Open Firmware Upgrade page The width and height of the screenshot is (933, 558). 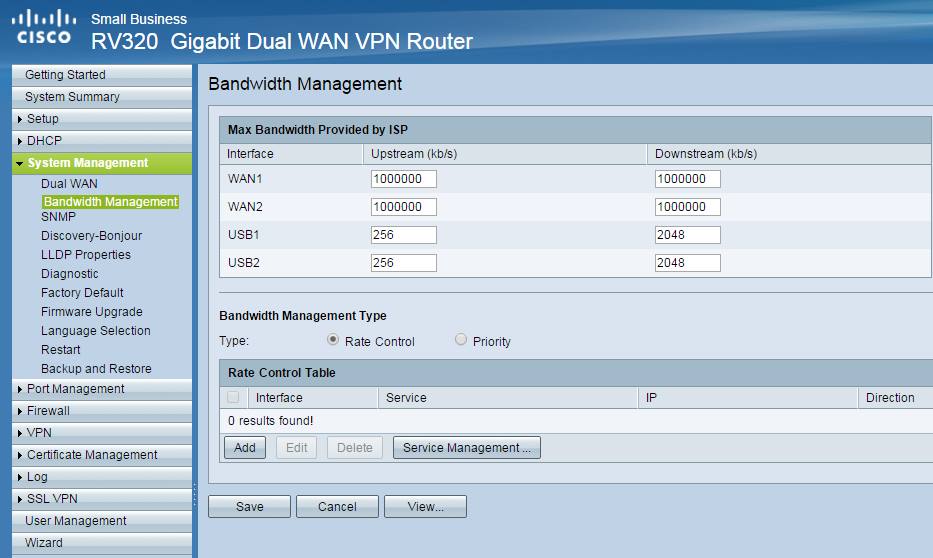[x=92, y=312]
